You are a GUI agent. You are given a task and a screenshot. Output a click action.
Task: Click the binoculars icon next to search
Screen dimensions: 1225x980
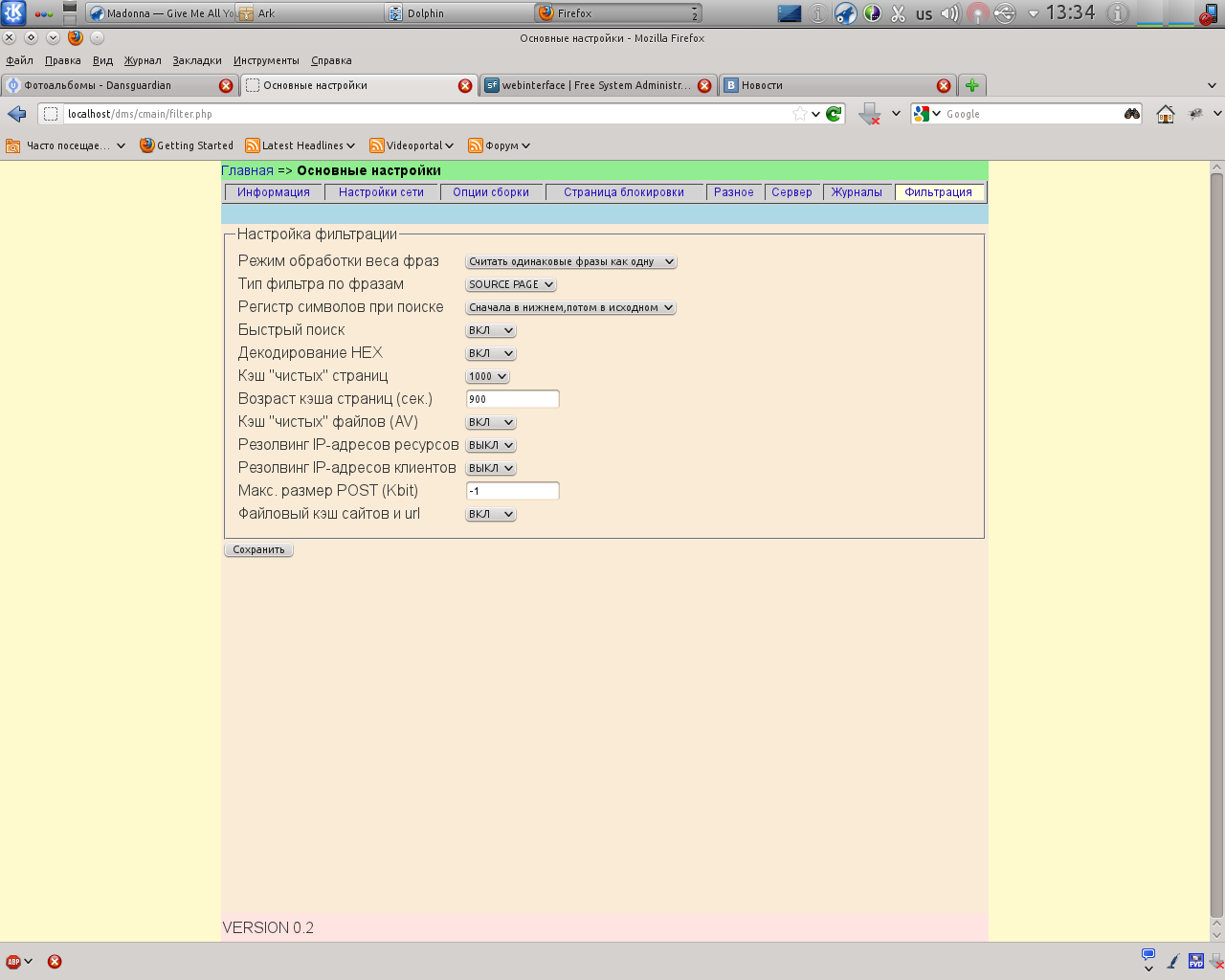coord(1131,114)
